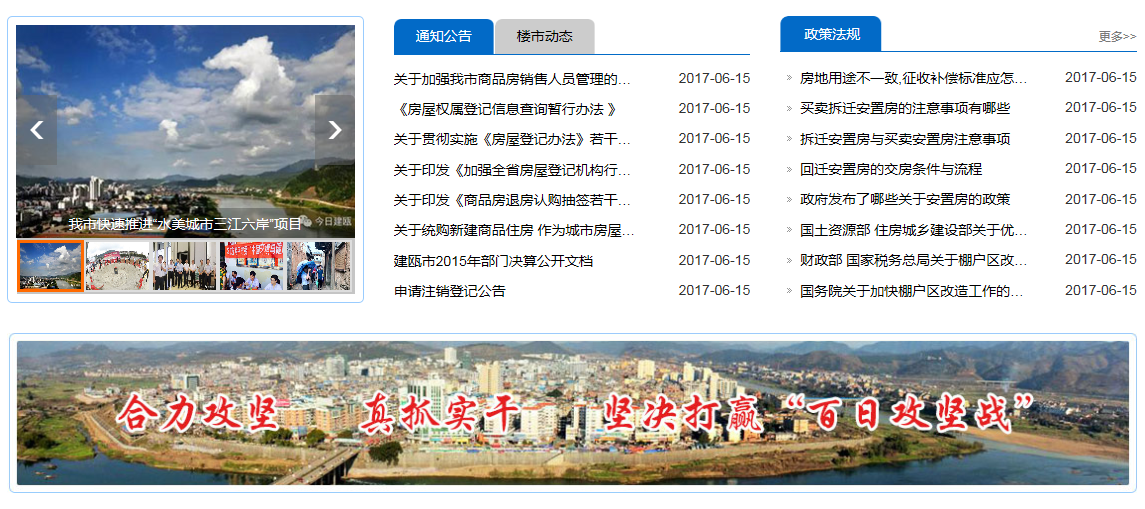Select the thumbnail with blue umbrella in alley

(x=318, y=266)
